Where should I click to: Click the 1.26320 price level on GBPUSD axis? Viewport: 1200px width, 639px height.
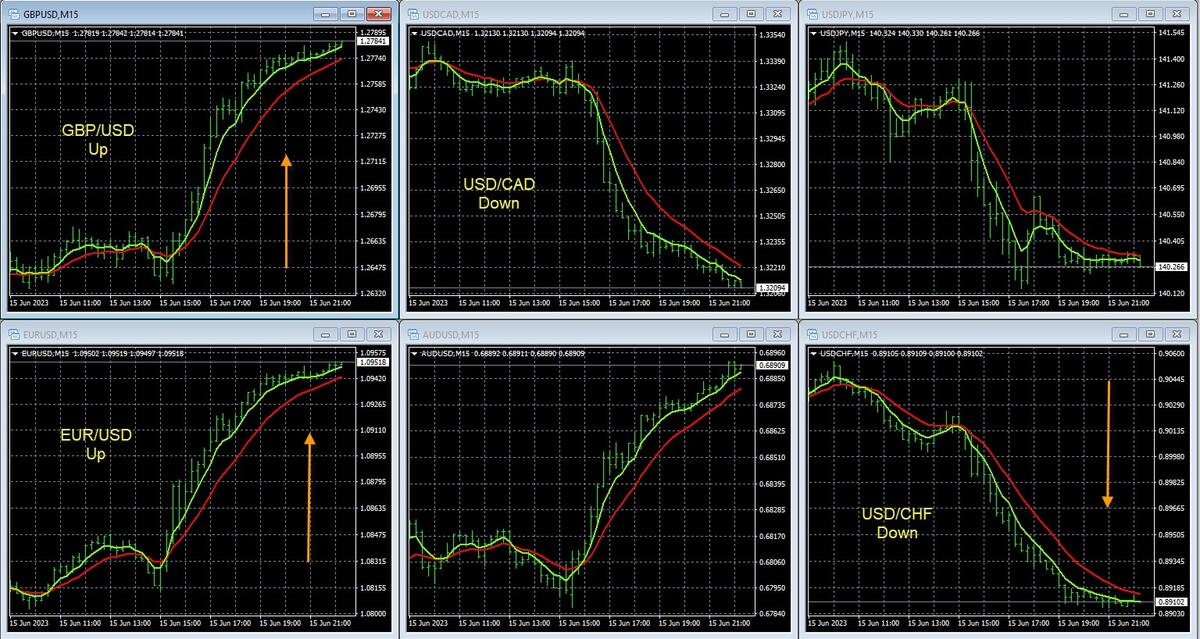(374, 293)
